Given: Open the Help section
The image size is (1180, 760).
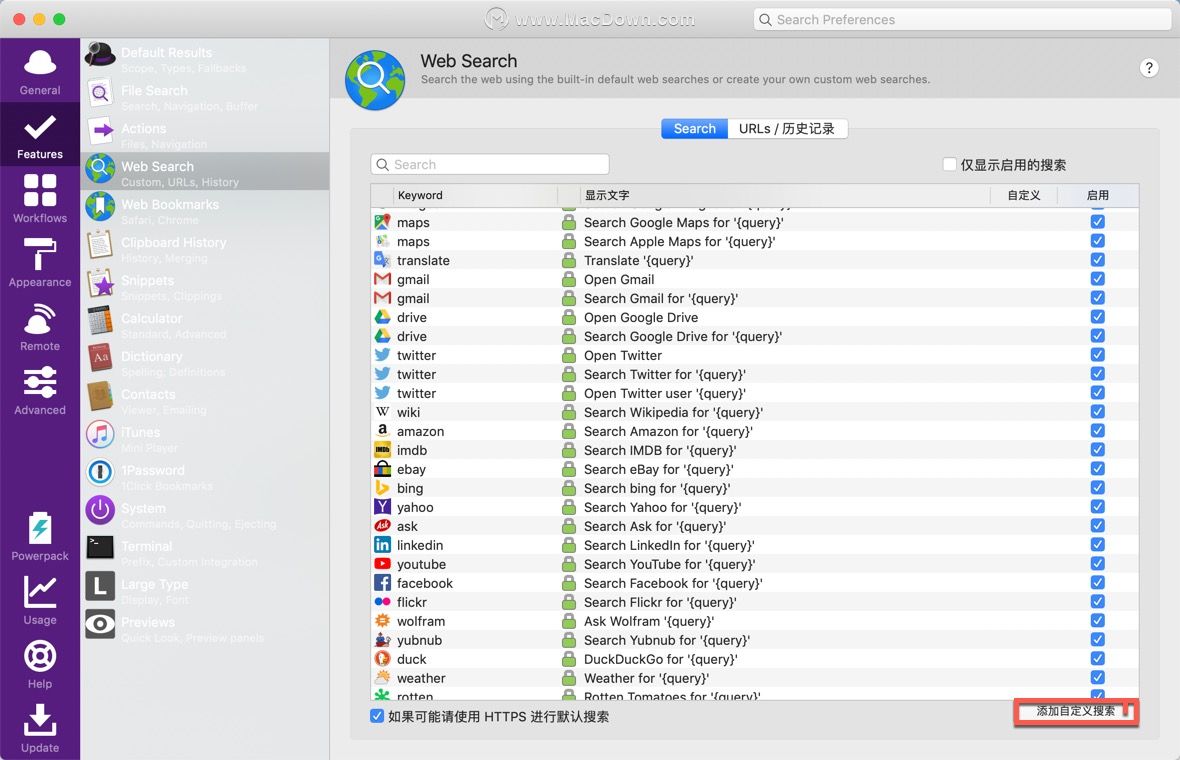Looking at the screenshot, I should pyautogui.click(x=40, y=664).
